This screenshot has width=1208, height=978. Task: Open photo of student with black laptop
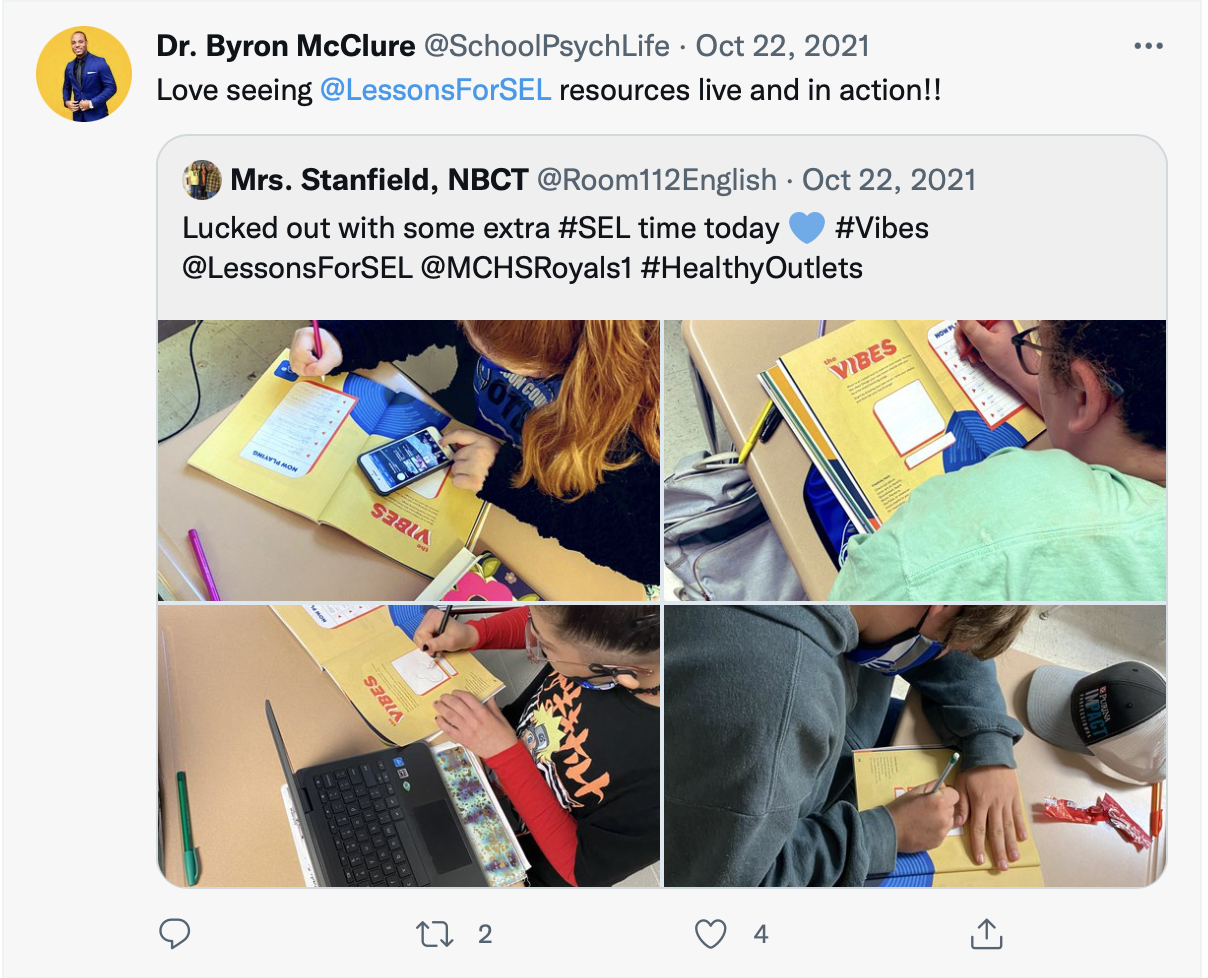coord(409,746)
